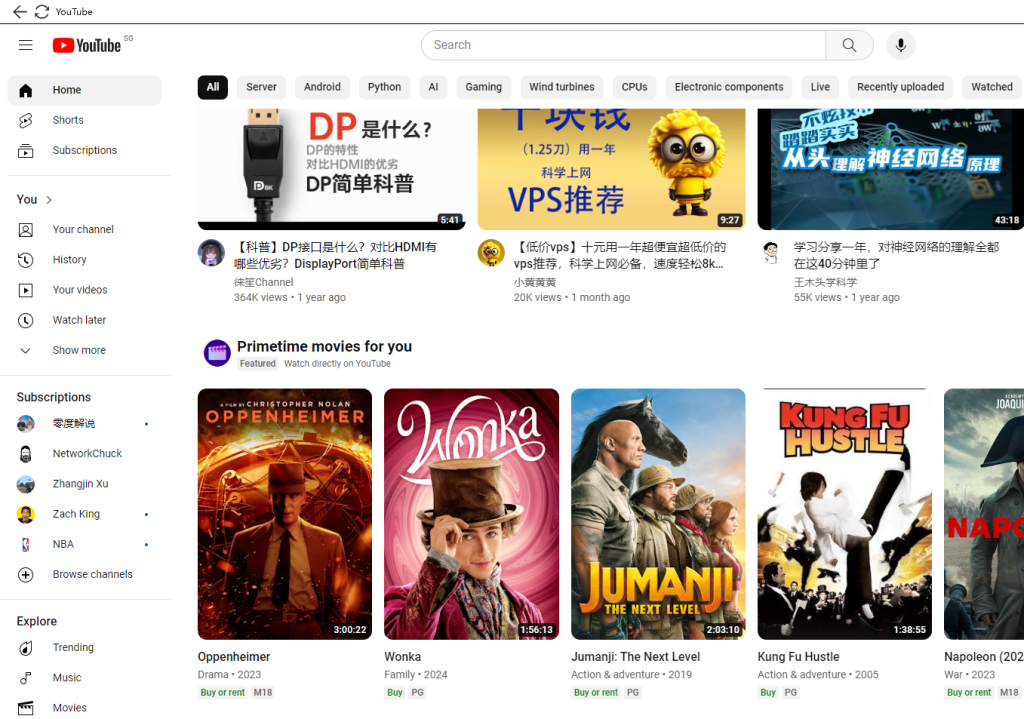Open the NetworkChuck subscription channel
This screenshot has width=1024, height=719.
(x=87, y=454)
